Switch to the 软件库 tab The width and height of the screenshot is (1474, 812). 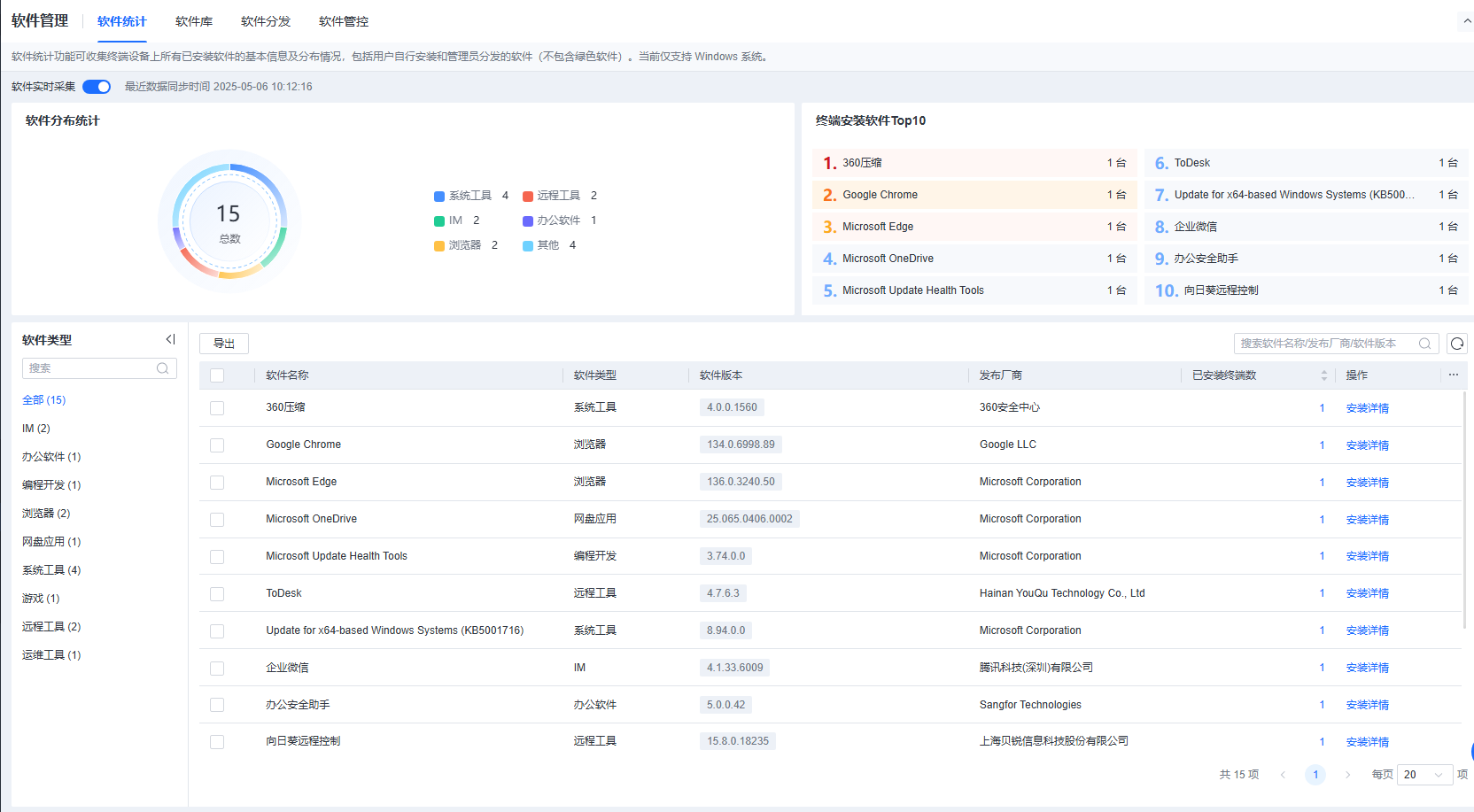click(x=194, y=21)
